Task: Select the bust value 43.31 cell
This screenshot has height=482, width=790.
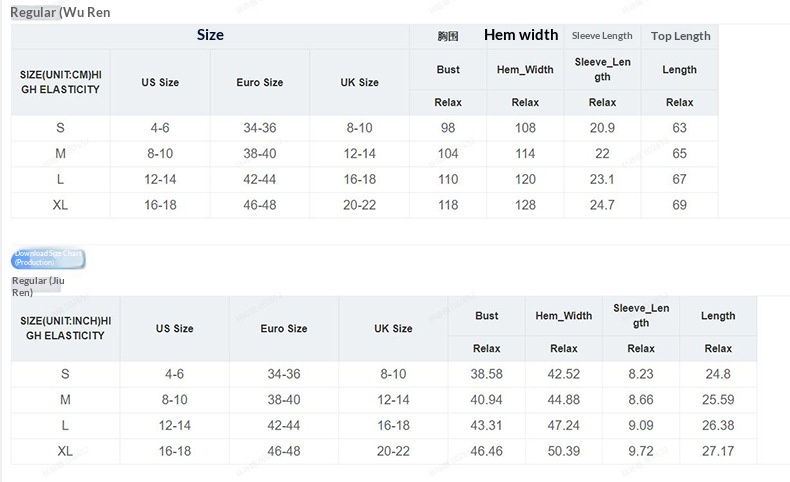Action: coord(487,425)
